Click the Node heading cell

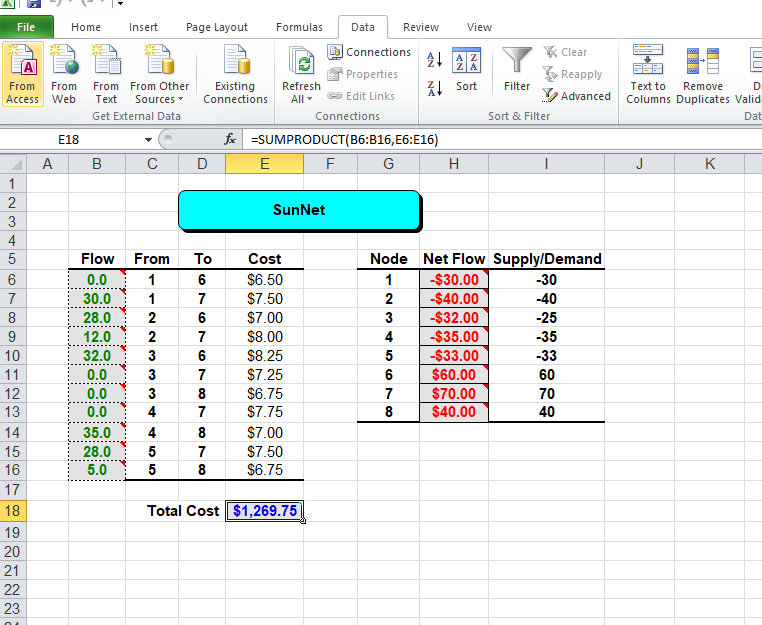click(x=388, y=259)
